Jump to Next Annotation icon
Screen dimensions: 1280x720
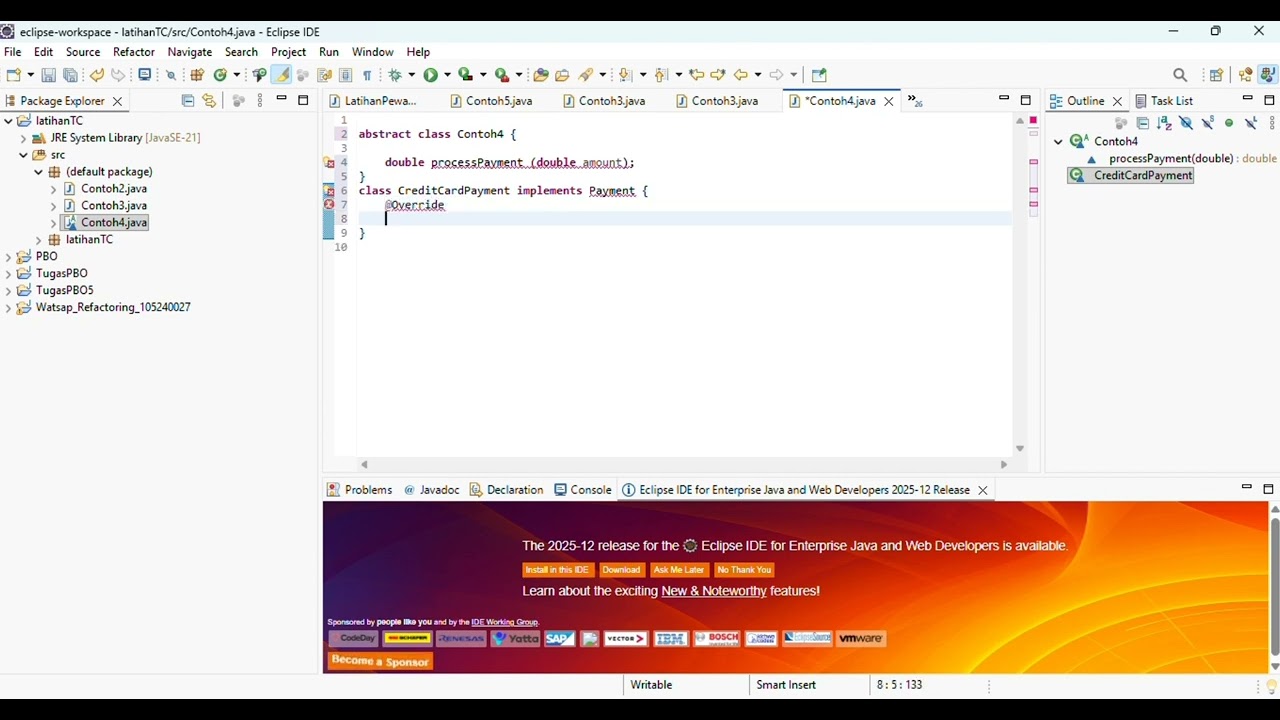(x=624, y=75)
